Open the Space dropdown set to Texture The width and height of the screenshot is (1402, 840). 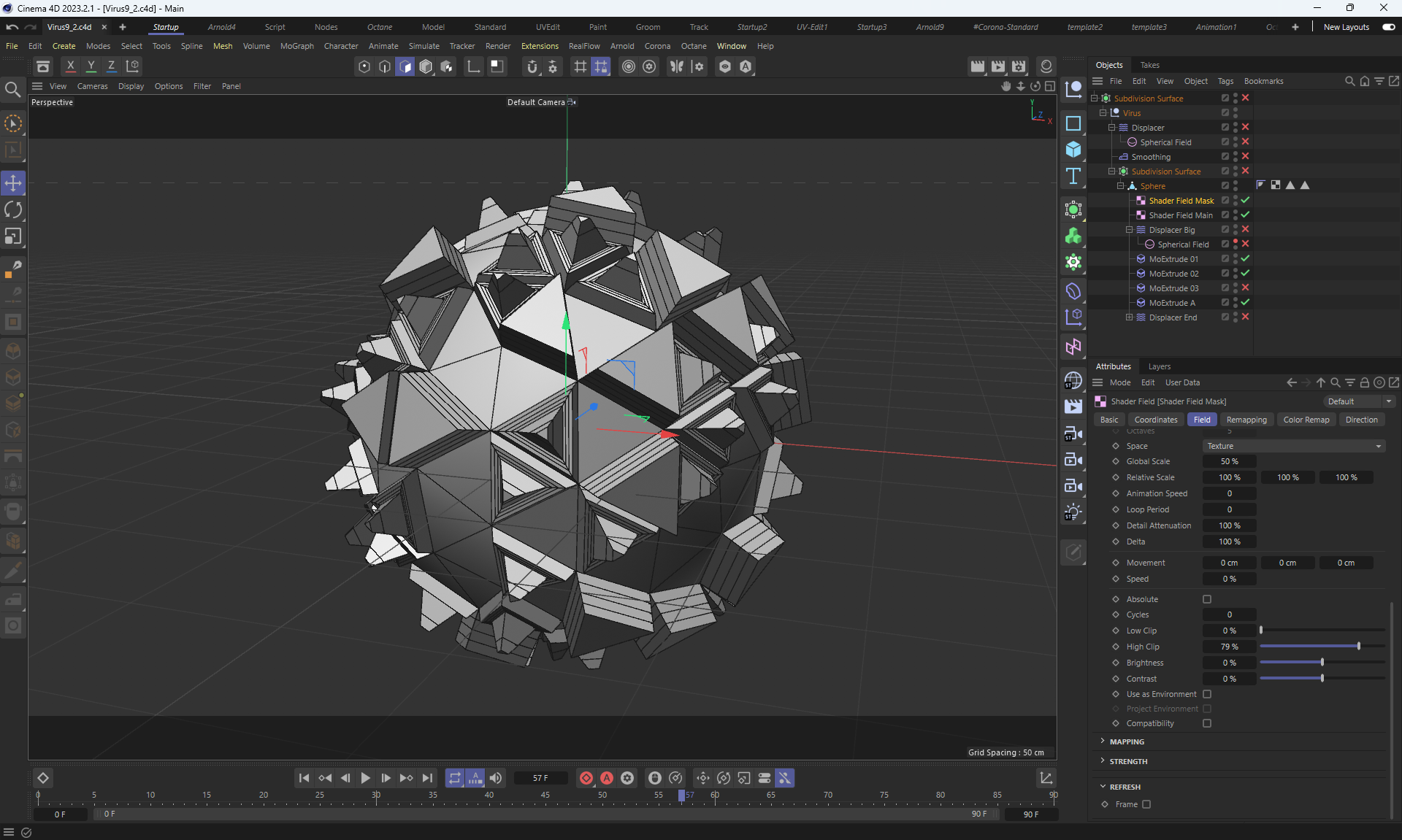point(1293,446)
